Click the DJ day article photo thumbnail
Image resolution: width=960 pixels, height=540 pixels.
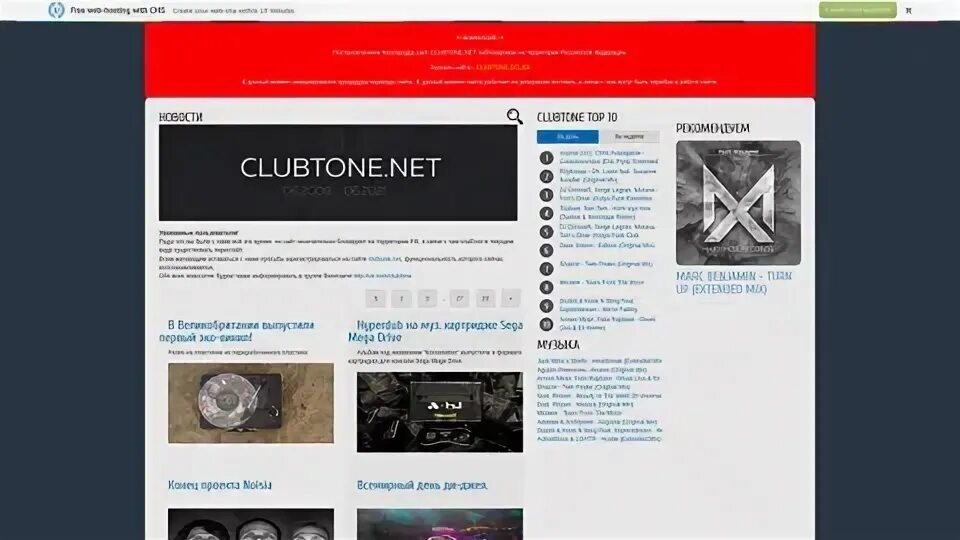tap(440, 524)
